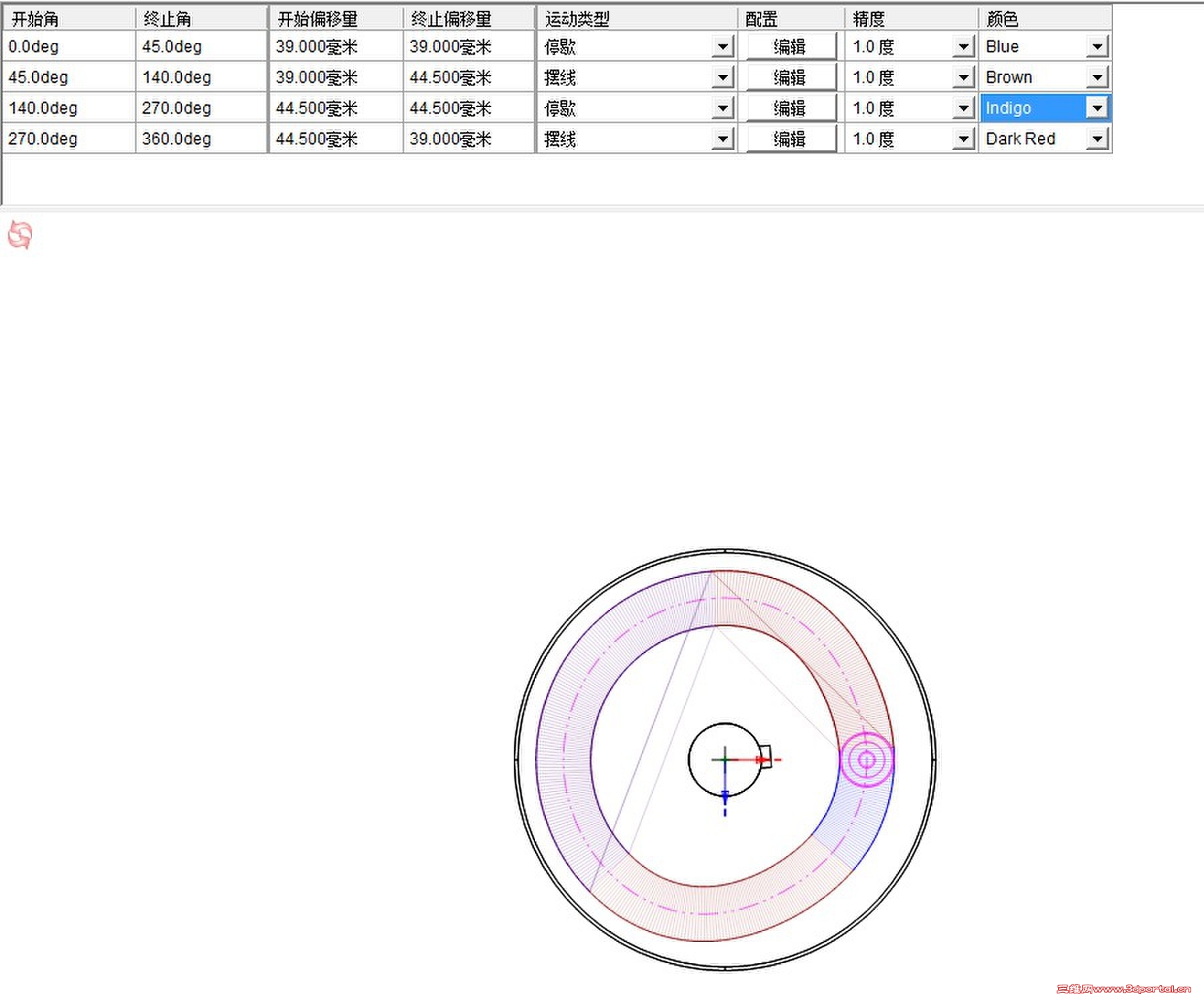1204x998 pixels.
Task: Click the 运动类型 column header
Action: pyautogui.click(x=637, y=19)
